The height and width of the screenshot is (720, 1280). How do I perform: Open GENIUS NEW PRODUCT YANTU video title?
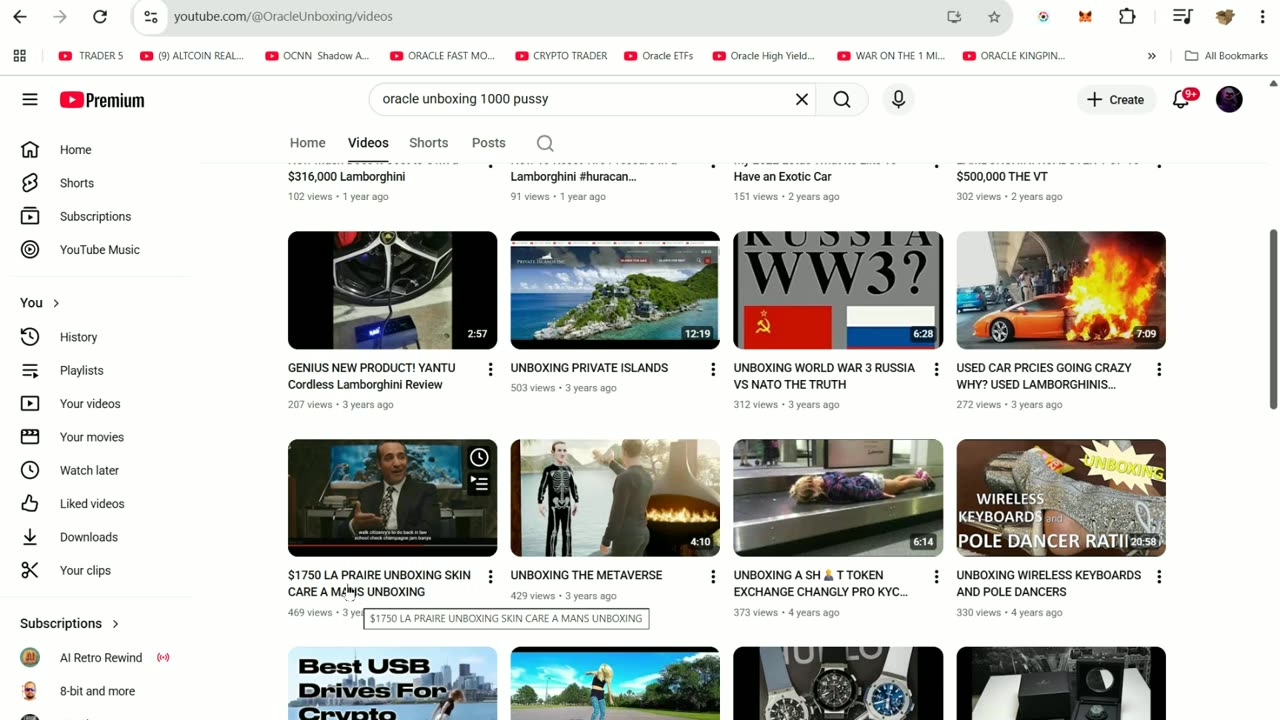click(x=371, y=376)
